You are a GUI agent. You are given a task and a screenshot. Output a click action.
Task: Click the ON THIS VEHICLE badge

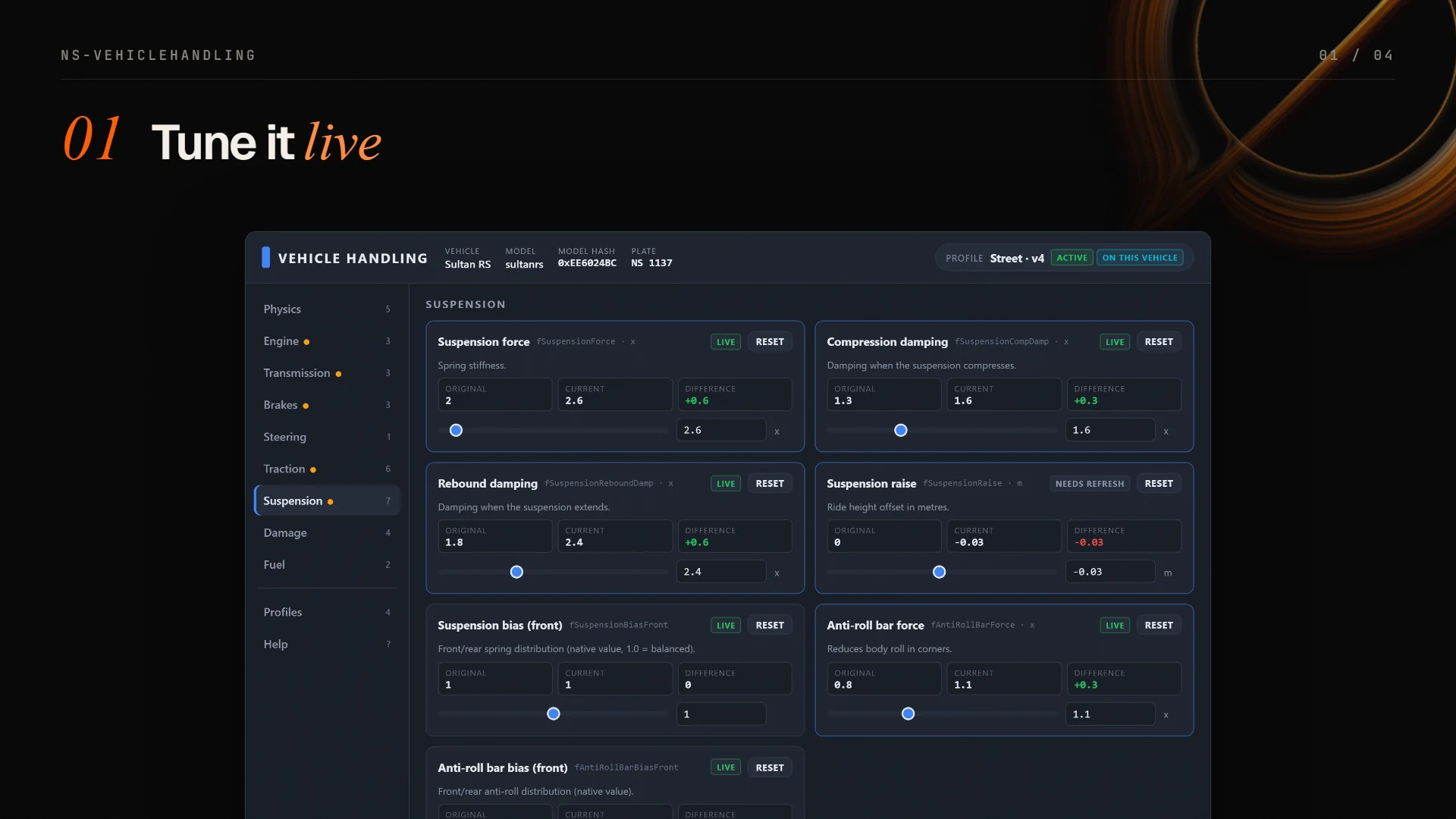(1140, 258)
